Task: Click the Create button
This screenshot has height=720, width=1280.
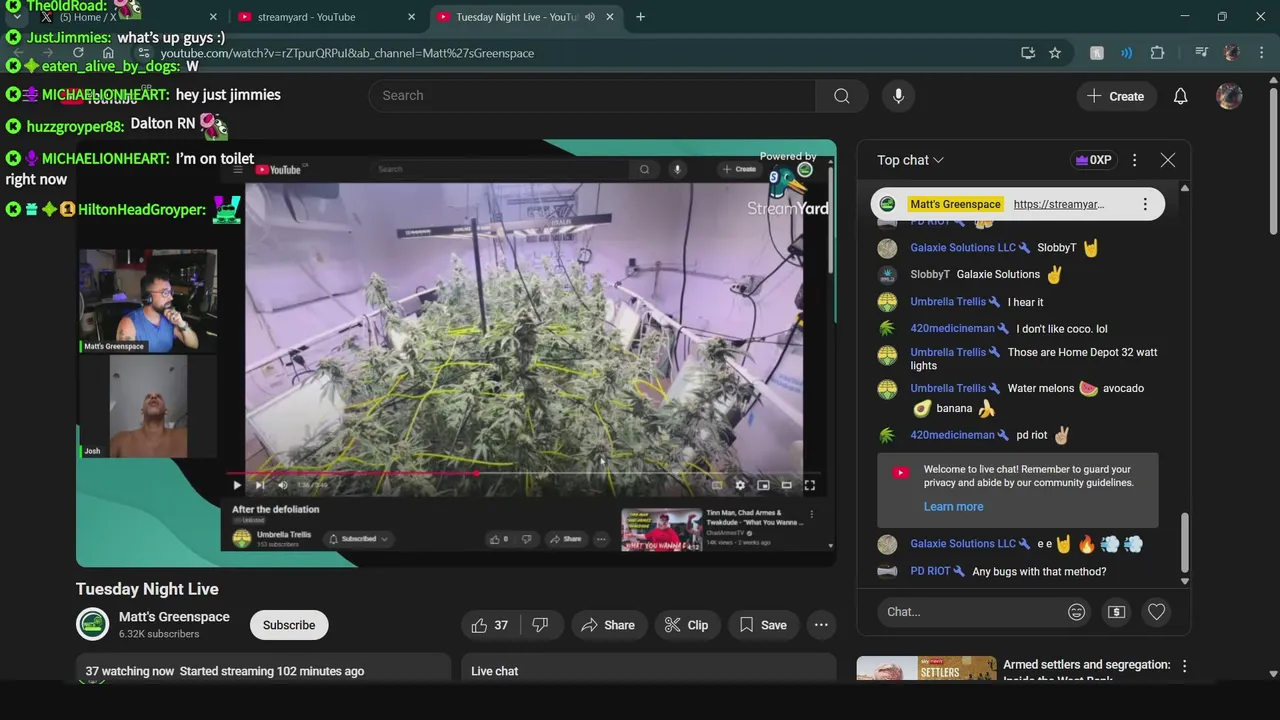Action: pyautogui.click(x=1116, y=96)
